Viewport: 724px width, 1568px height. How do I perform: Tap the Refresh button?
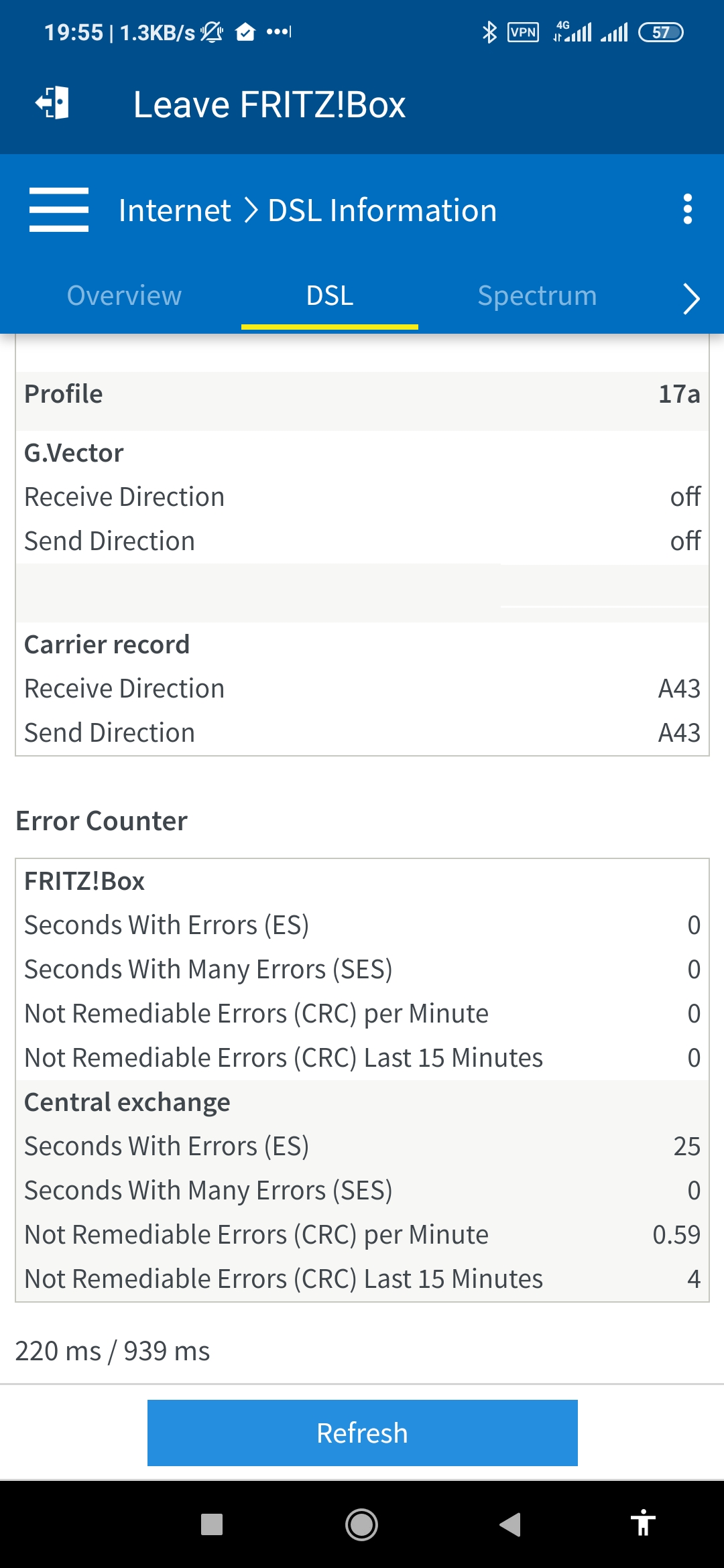[x=362, y=1433]
